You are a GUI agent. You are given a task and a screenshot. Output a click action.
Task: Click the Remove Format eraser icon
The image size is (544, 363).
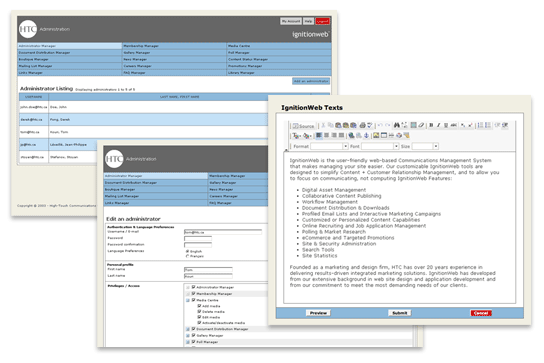coord(422,125)
